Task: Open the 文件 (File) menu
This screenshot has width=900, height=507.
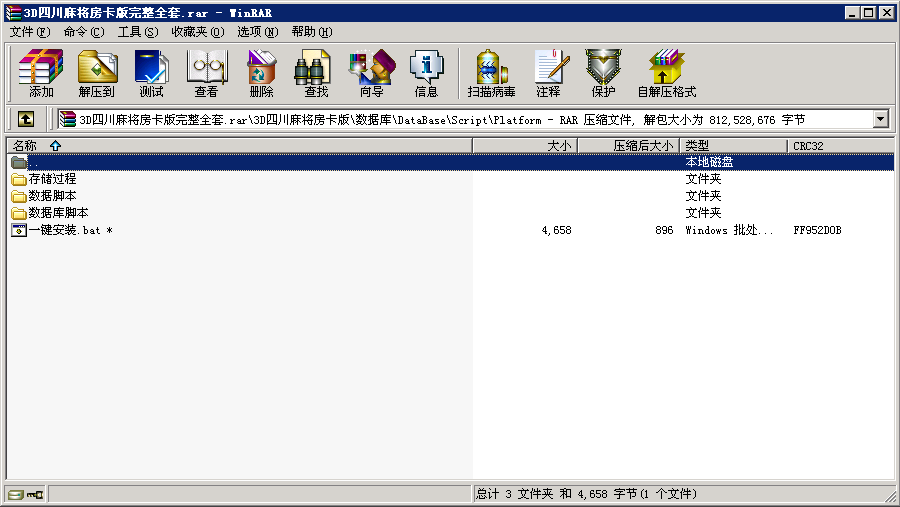Action: (30, 32)
